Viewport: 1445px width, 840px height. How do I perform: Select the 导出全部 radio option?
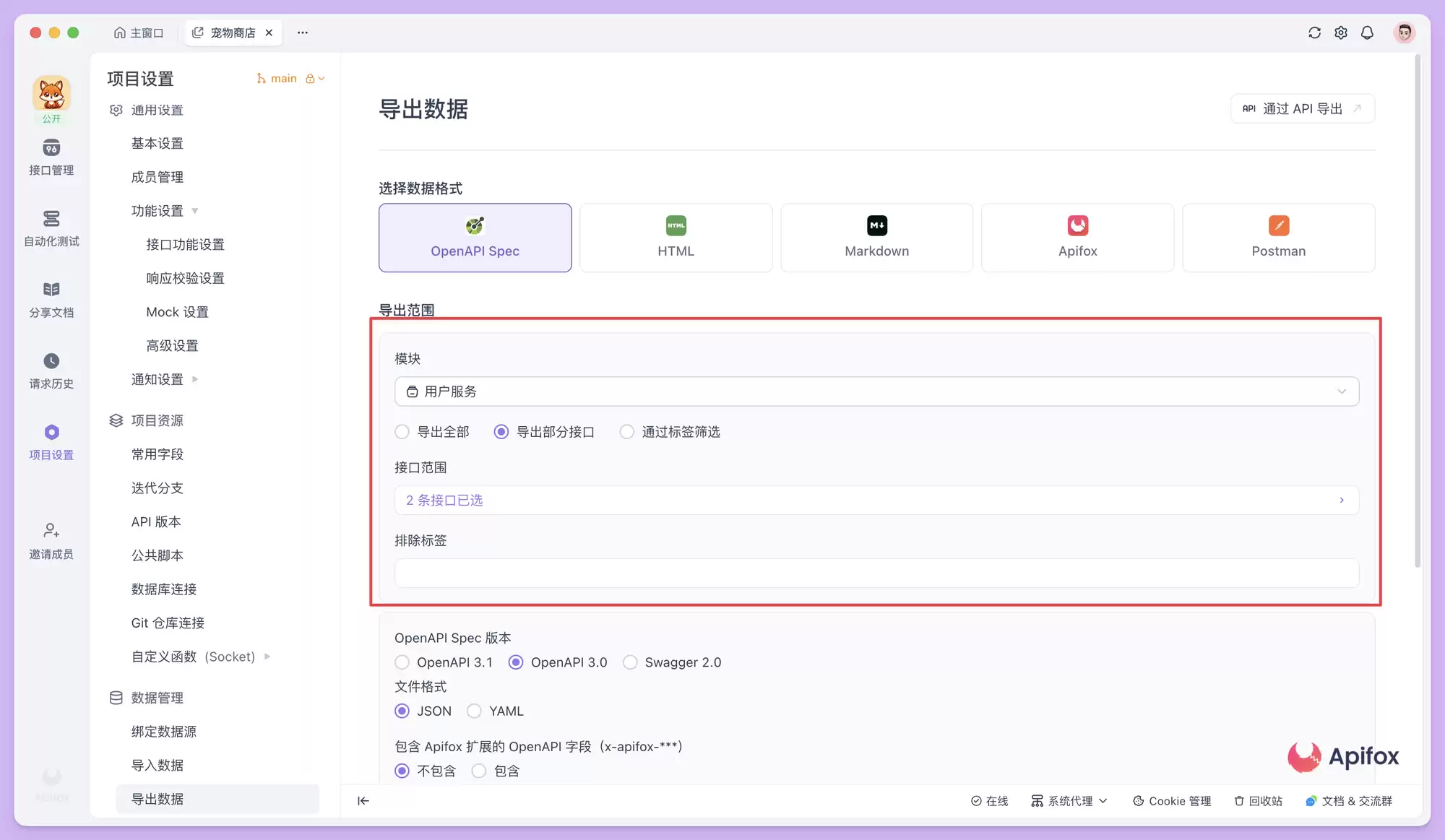click(402, 432)
